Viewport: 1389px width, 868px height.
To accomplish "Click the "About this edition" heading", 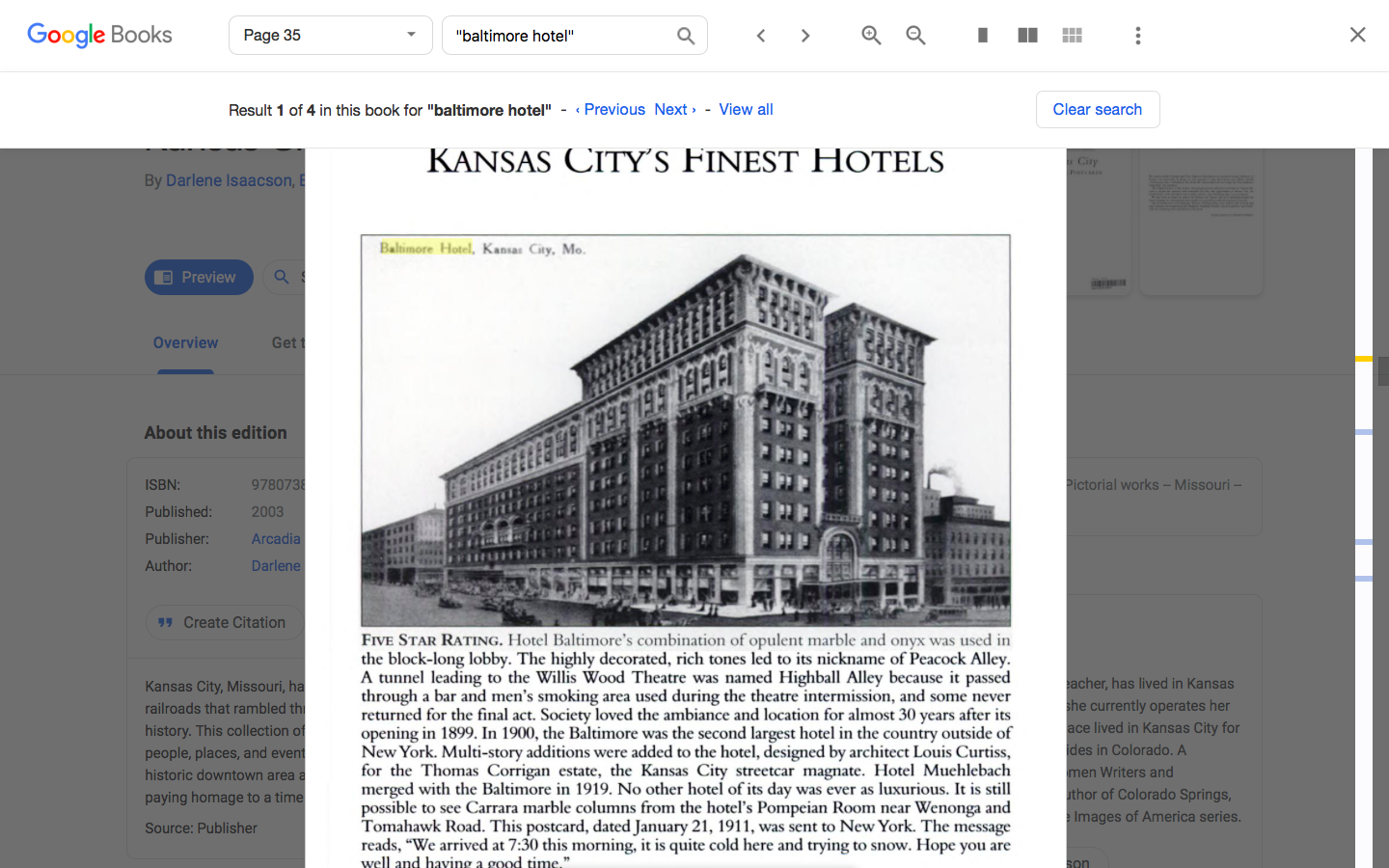I will point(216,433).
